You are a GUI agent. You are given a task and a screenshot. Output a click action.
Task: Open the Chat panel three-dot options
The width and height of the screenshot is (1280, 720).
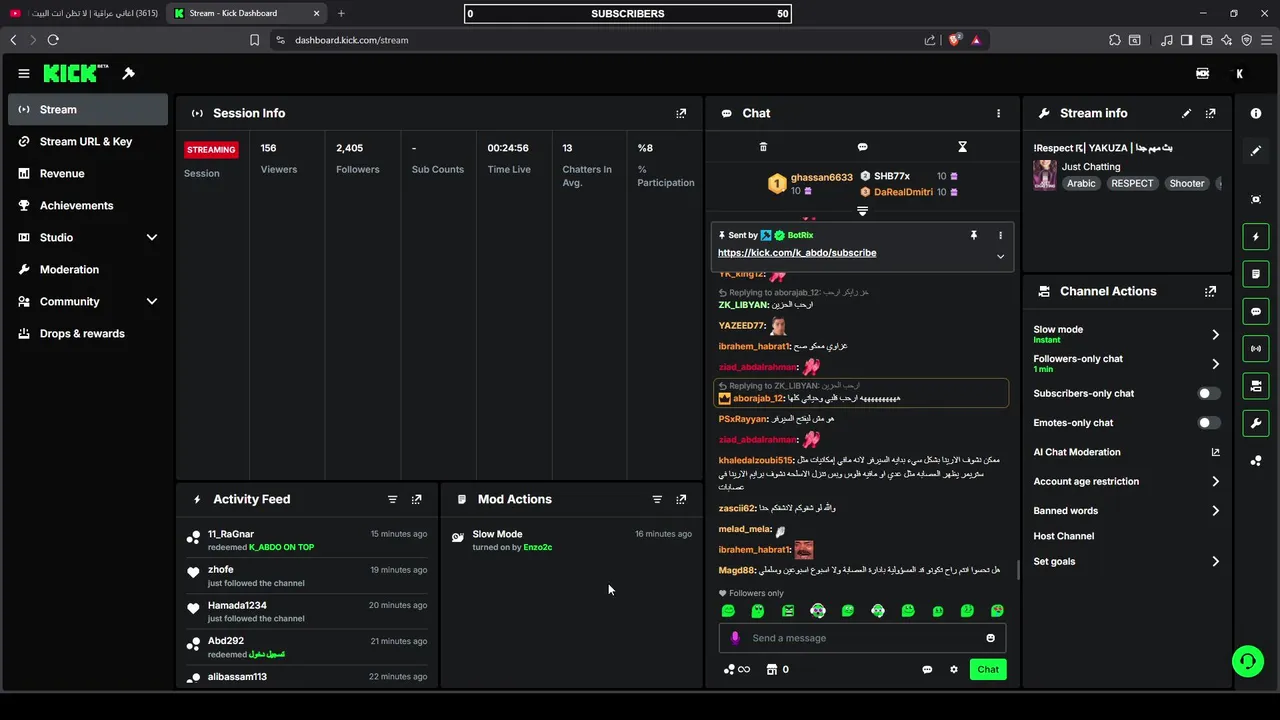tap(998, 113)
